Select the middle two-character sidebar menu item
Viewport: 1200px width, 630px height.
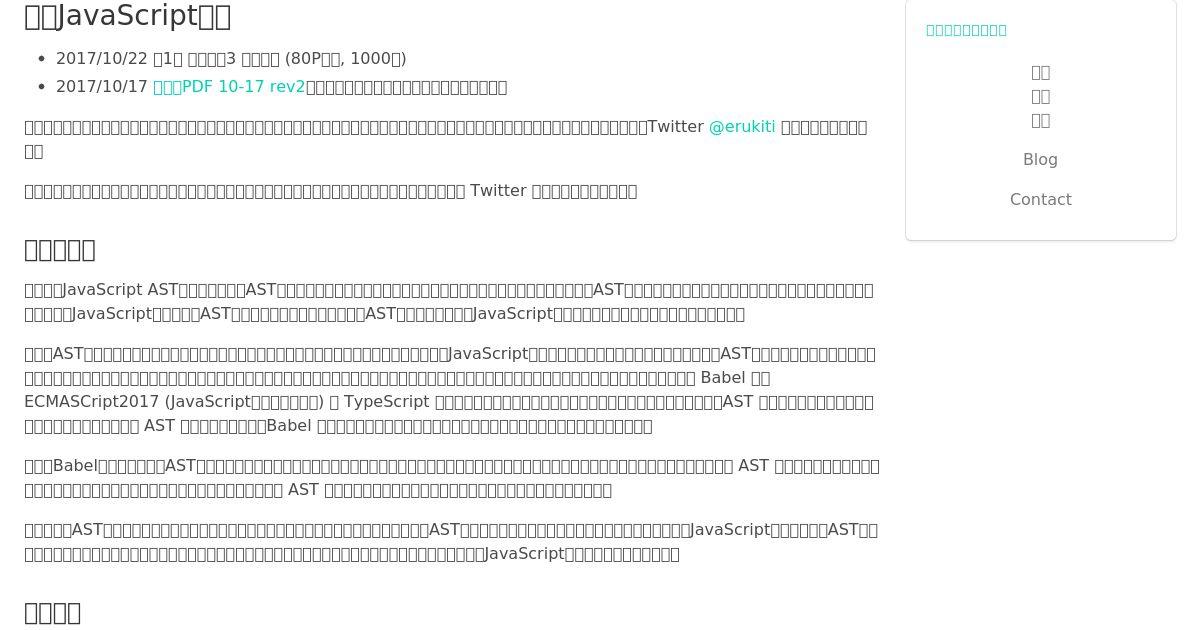[x=1040, y=96]
